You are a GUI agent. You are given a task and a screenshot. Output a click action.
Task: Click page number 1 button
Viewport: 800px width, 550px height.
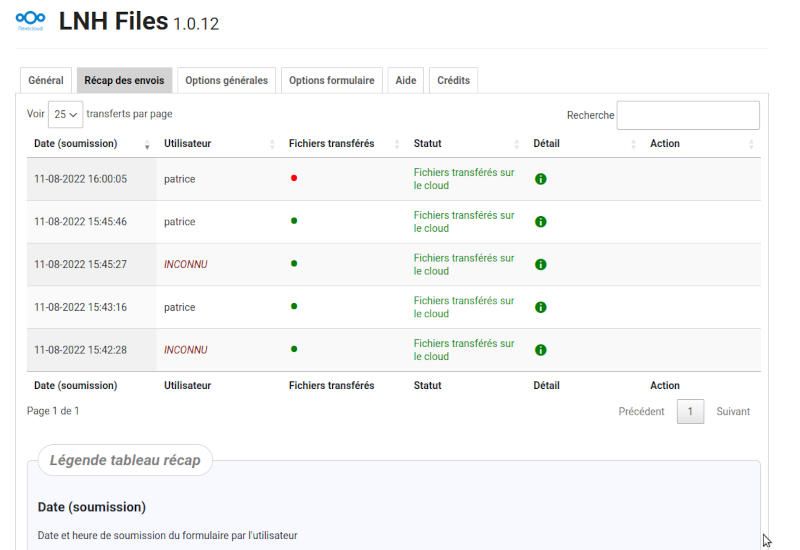point(690,412)
